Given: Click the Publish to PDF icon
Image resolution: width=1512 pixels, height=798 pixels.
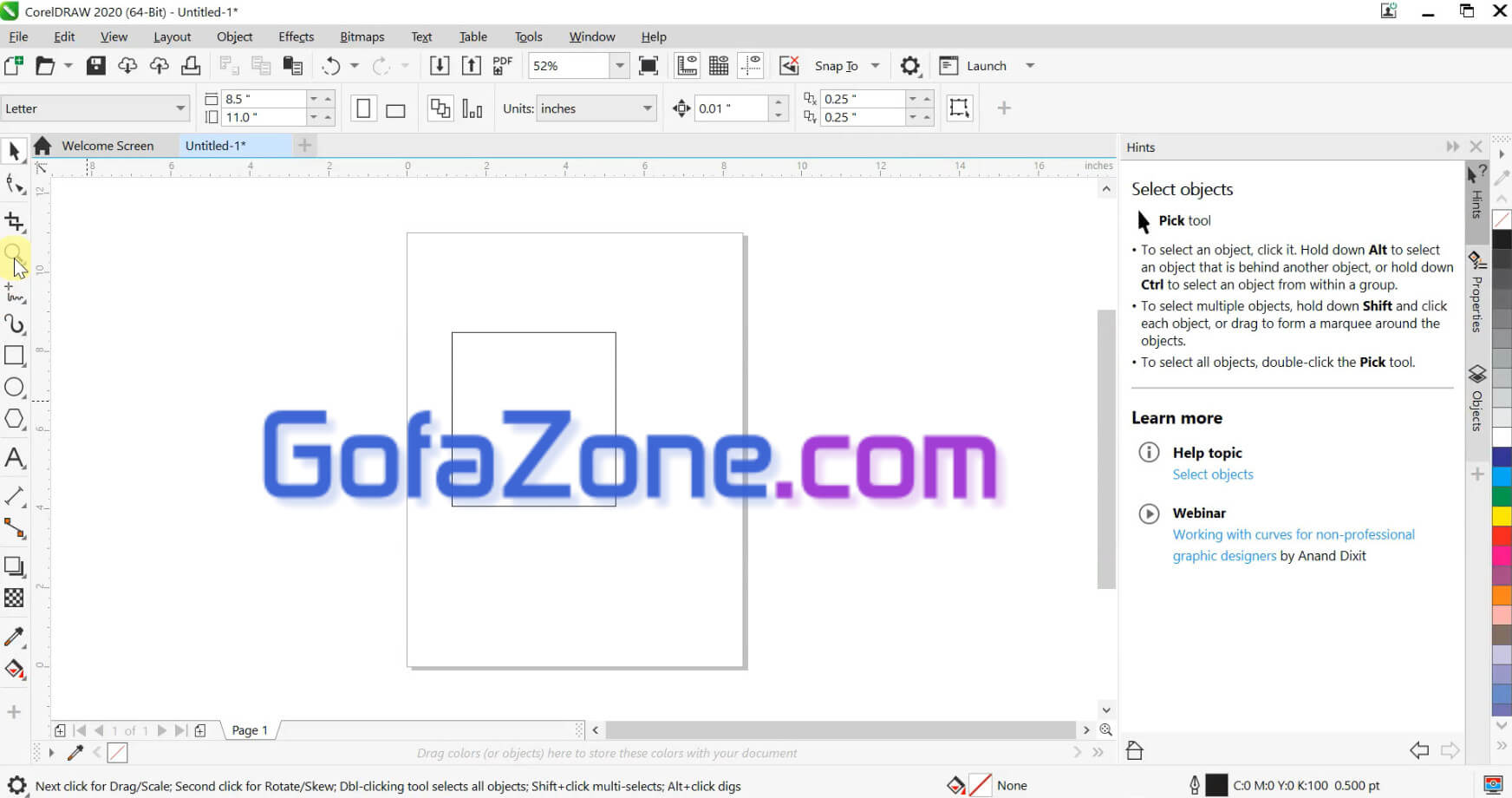Looking at the screenshot, I should [502, 66].
